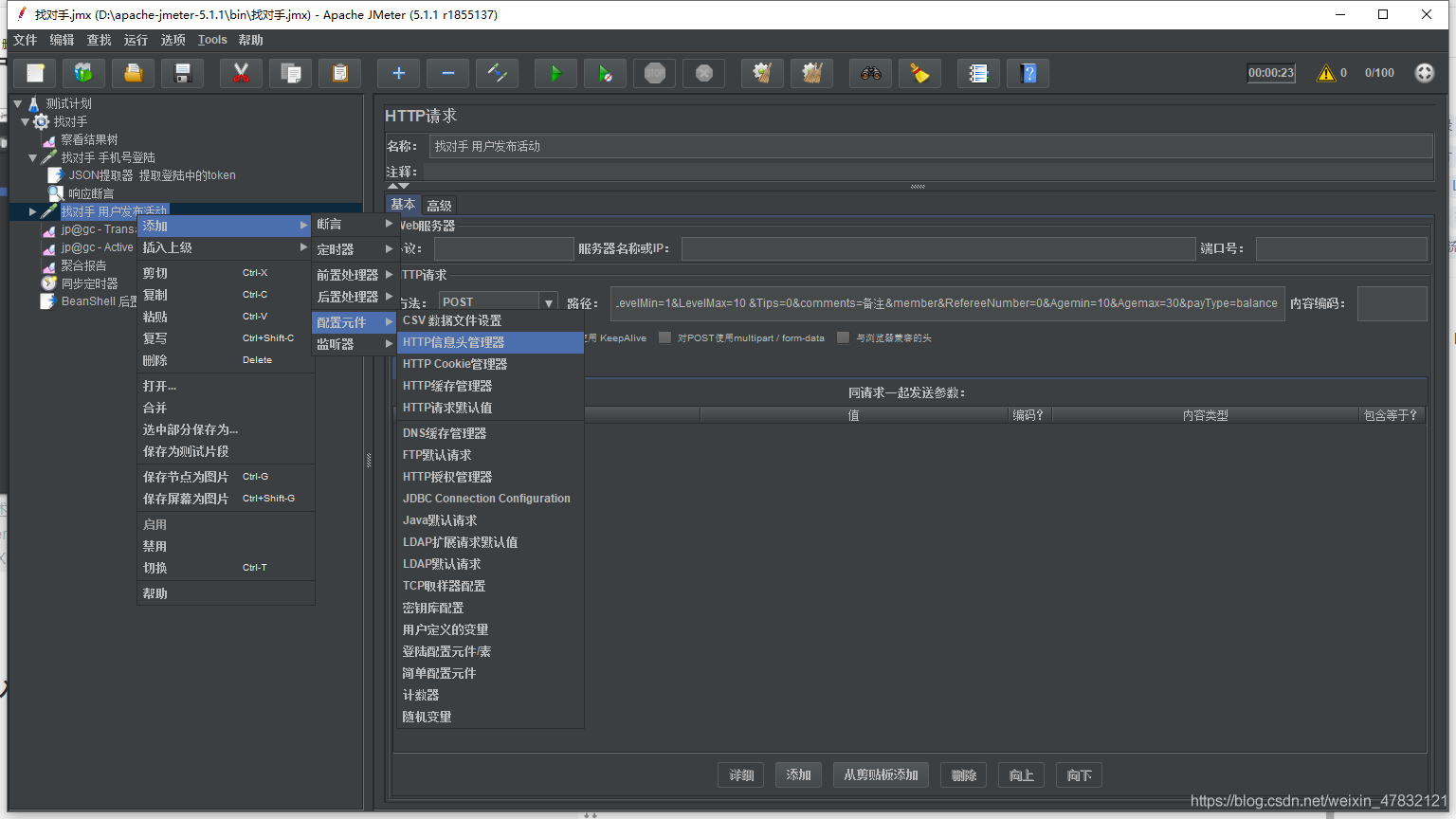
Task: Choose CSV 数据文件设置 menu item
Action: tap(491, 320)
